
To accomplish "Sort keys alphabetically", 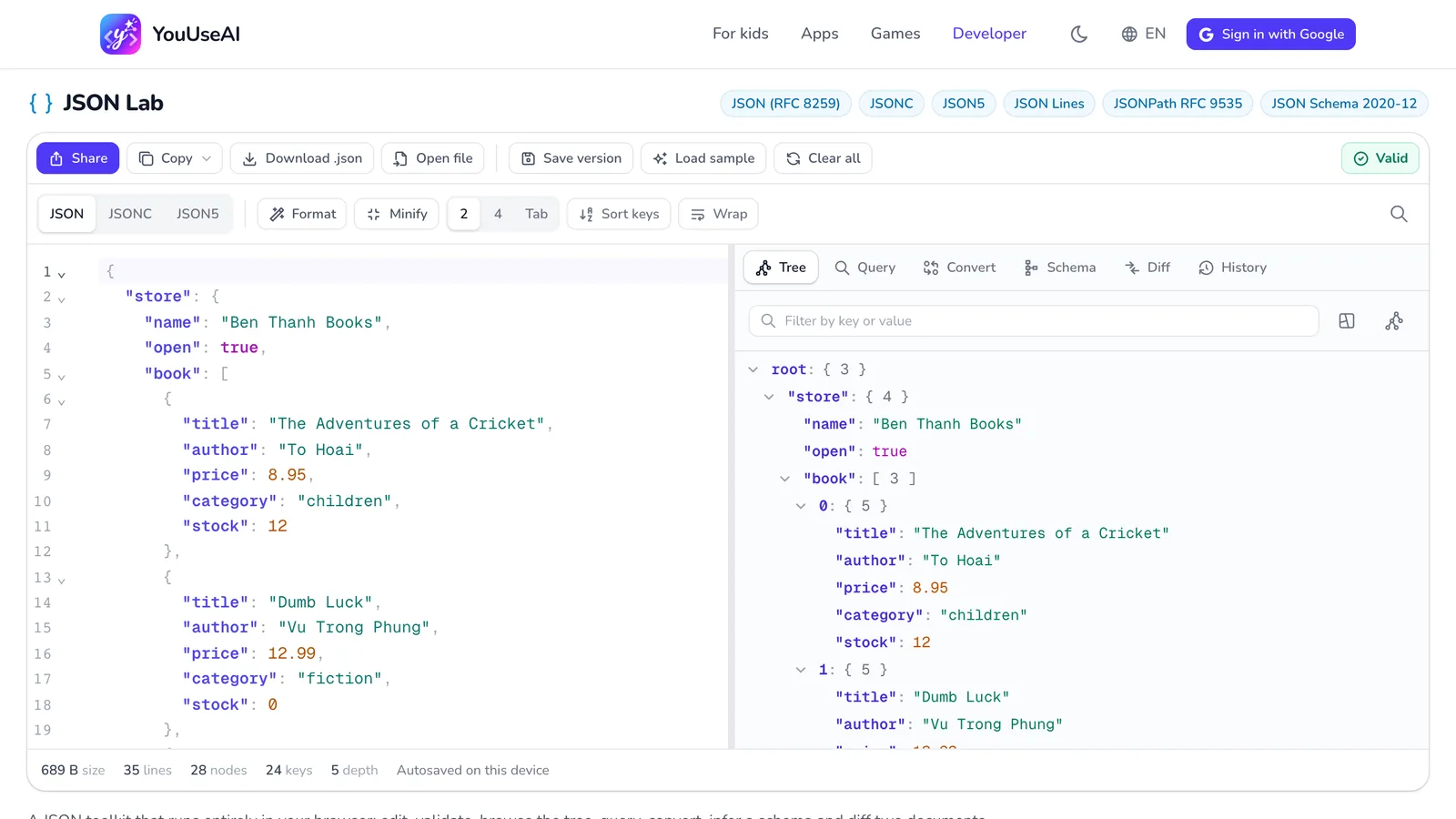I will coord(619,214).
